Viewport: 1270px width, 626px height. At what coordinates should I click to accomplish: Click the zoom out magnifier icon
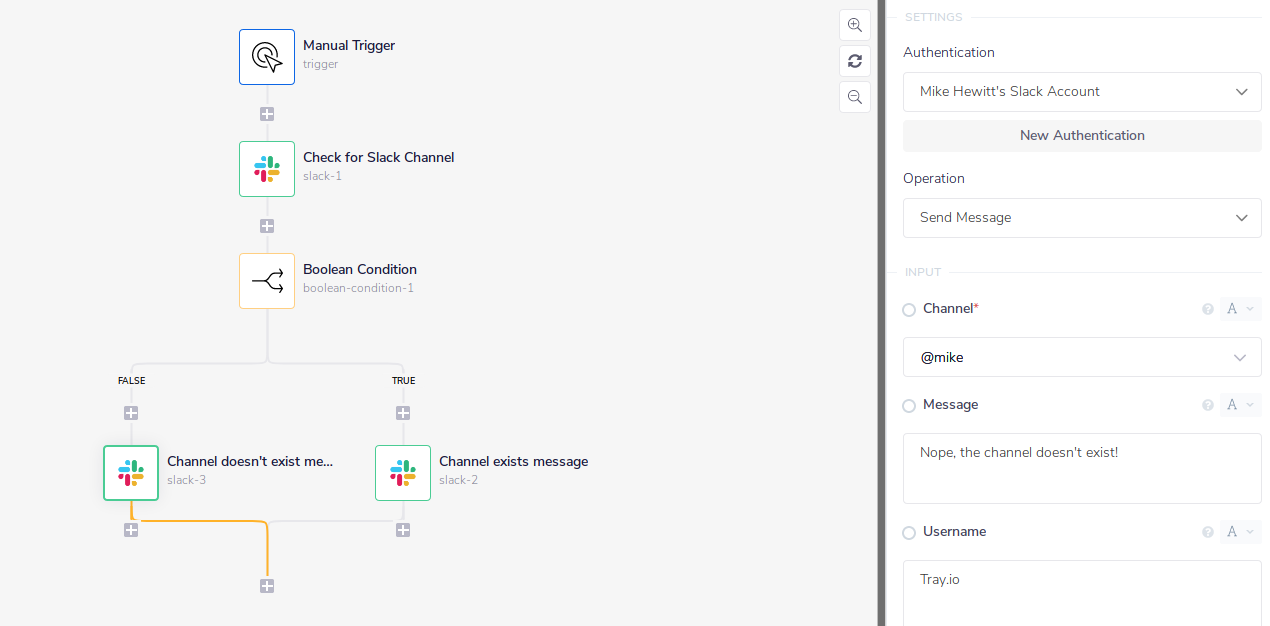(855, 97)
